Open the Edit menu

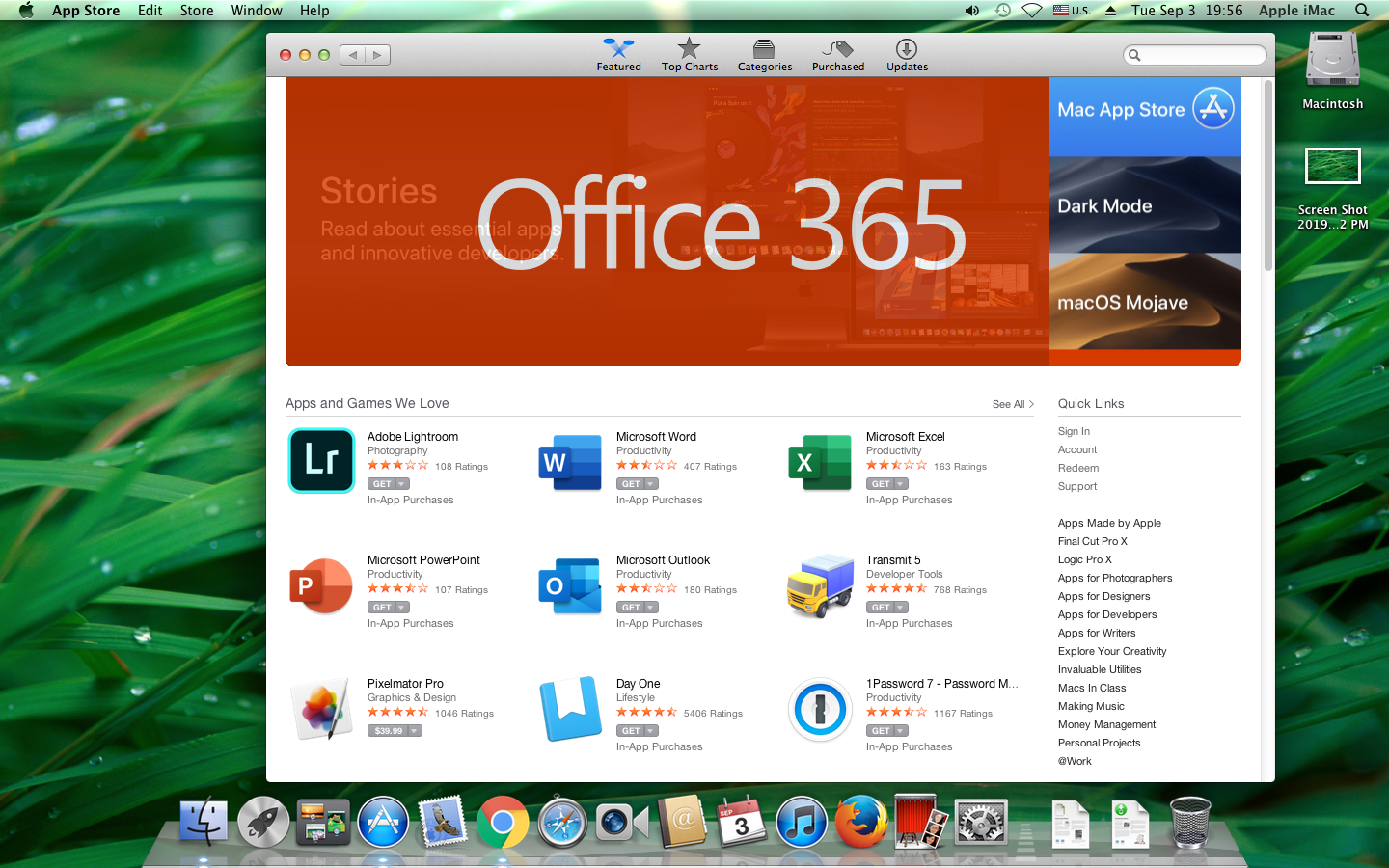pyautogui.click(x=150, y=11)
